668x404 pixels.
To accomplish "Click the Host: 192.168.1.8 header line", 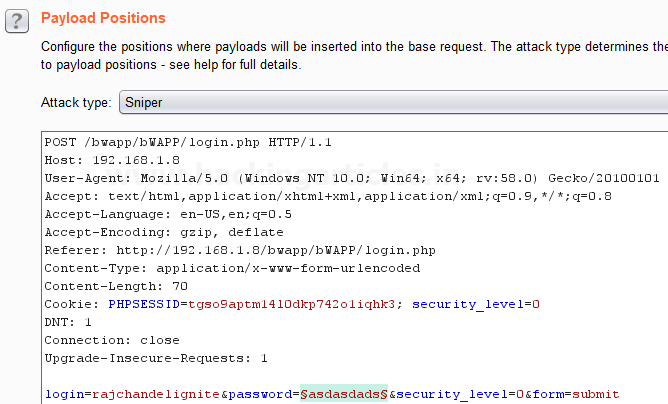I will pyautogui.click(x=112, y=160).
